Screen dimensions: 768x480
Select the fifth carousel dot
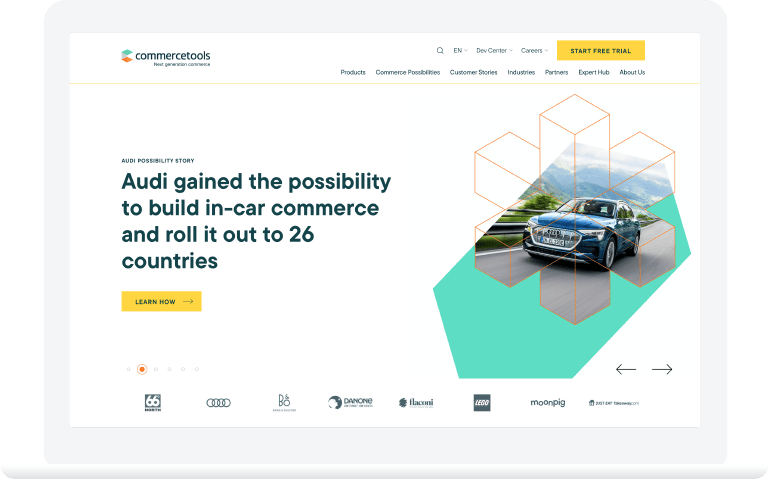pyautogui.click(x=183, y=369)
